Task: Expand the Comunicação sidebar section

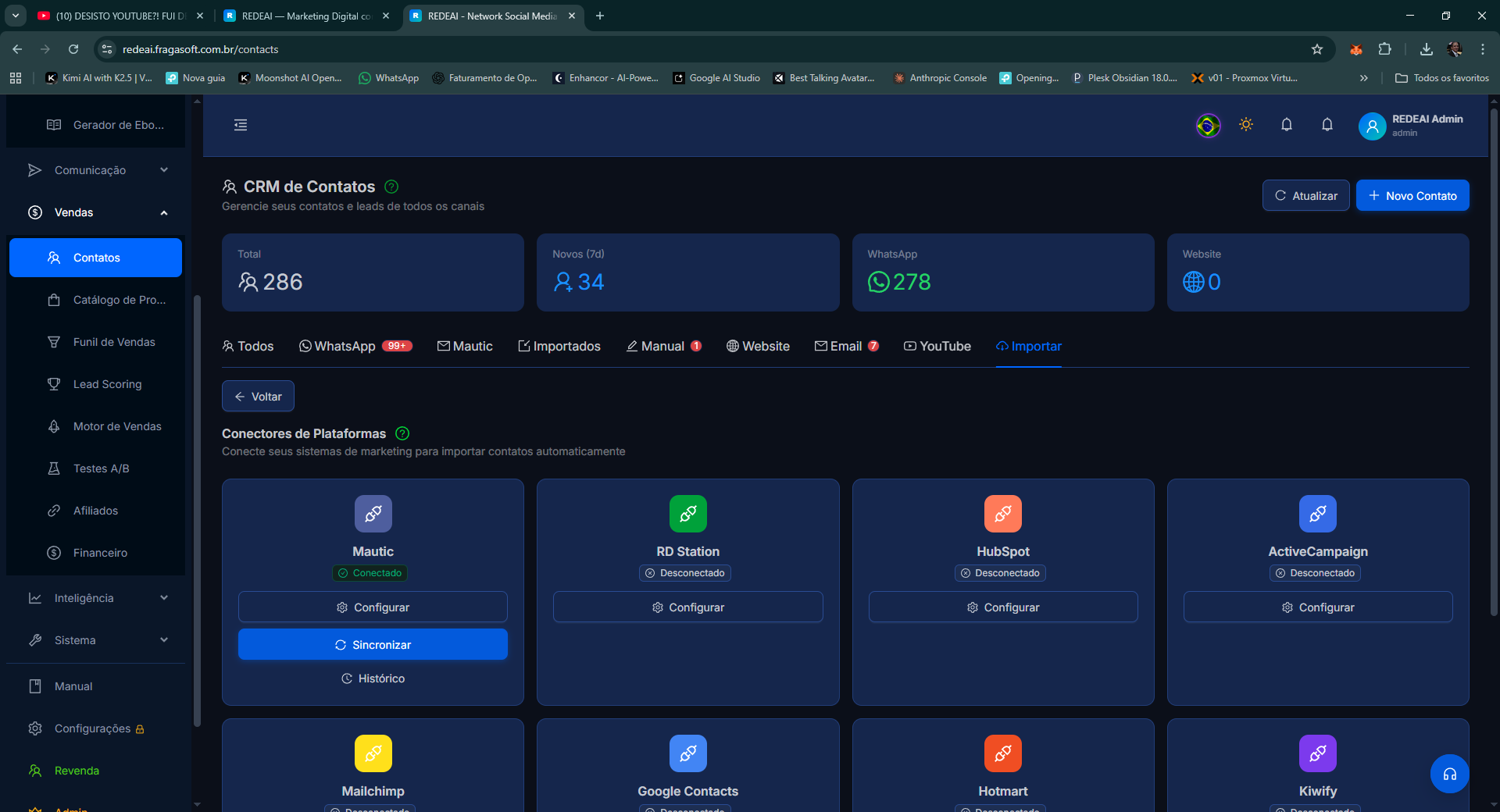Action: [x=98, y=170]
